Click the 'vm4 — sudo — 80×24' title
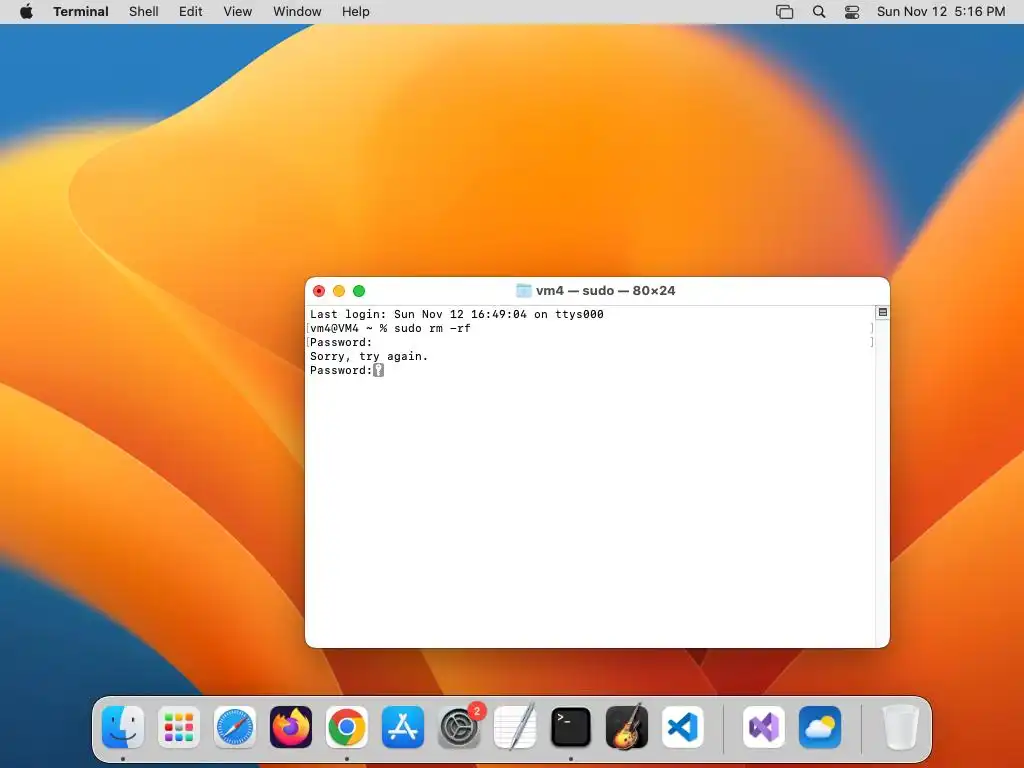The height and width of the screenshot is (768, 1024). click(x=605, y=291)
